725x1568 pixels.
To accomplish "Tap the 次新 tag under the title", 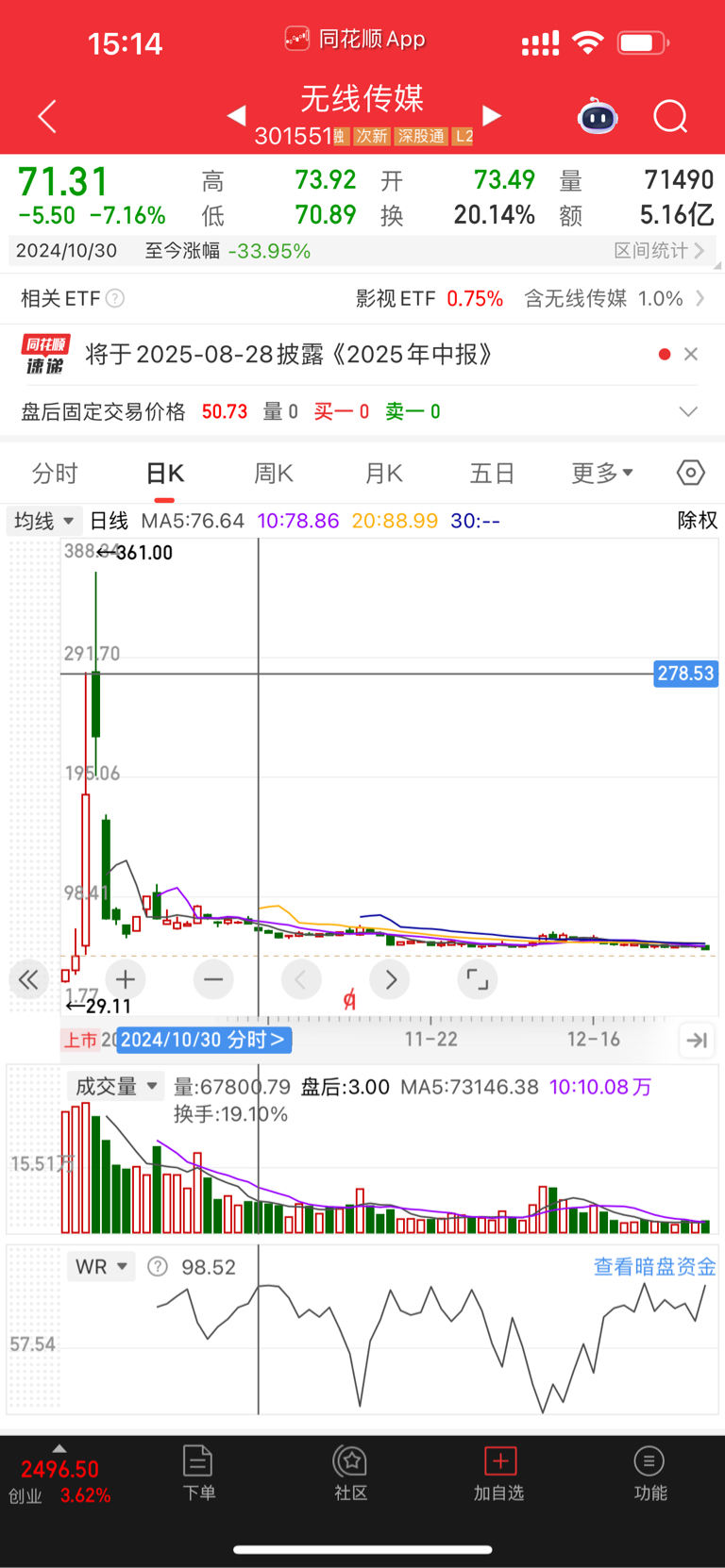I will pos(372,136).
